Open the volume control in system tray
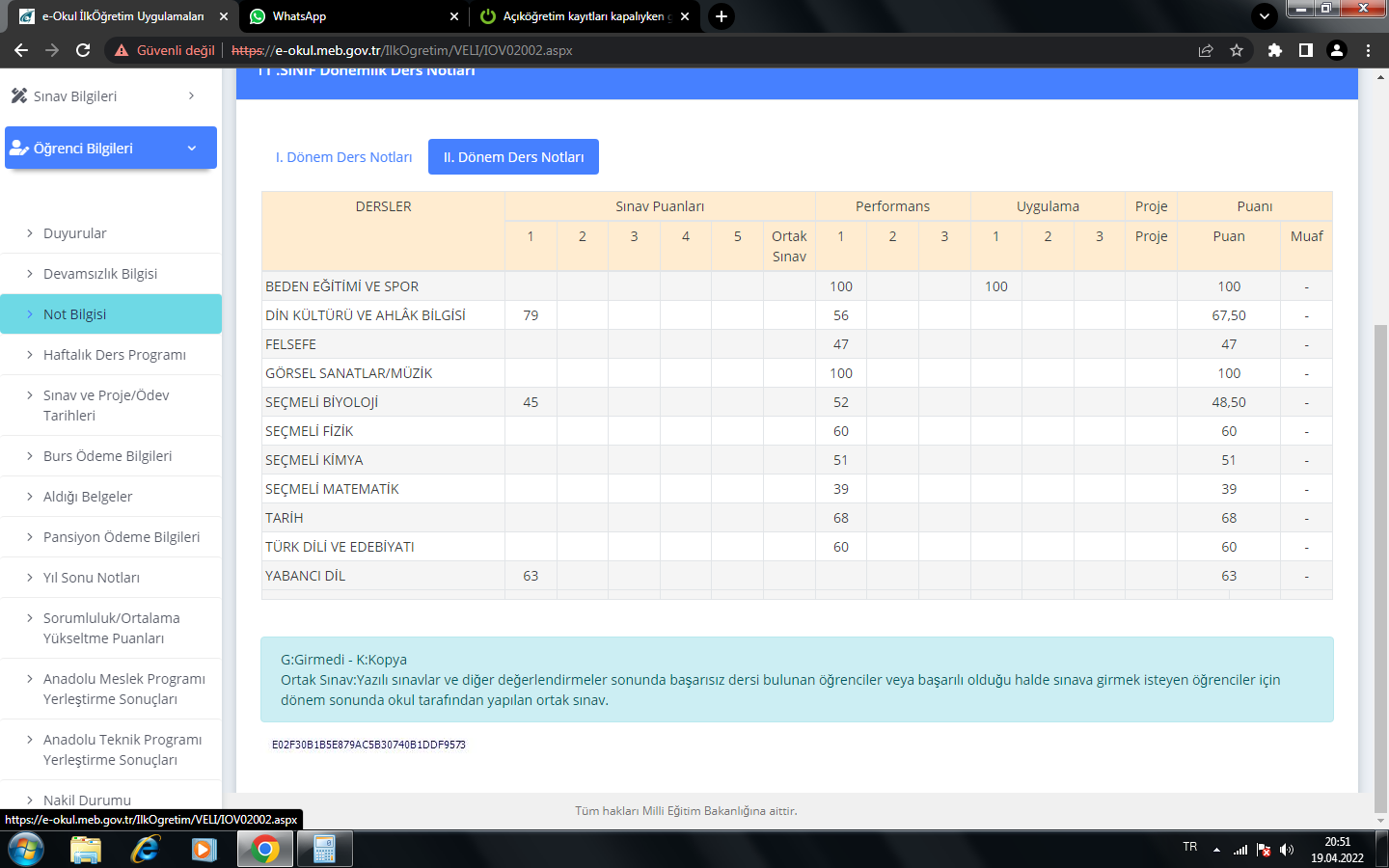1389x868 pixels. [1287, 850]
